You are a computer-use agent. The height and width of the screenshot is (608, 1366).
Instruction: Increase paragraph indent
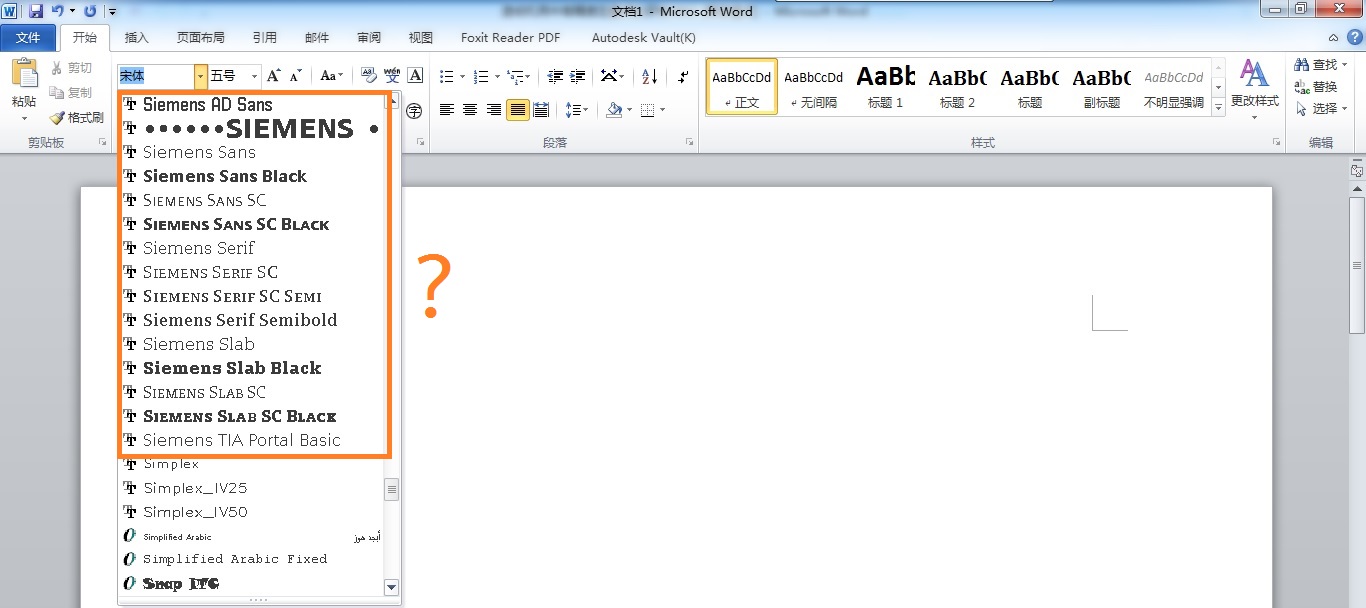[579, 76]
